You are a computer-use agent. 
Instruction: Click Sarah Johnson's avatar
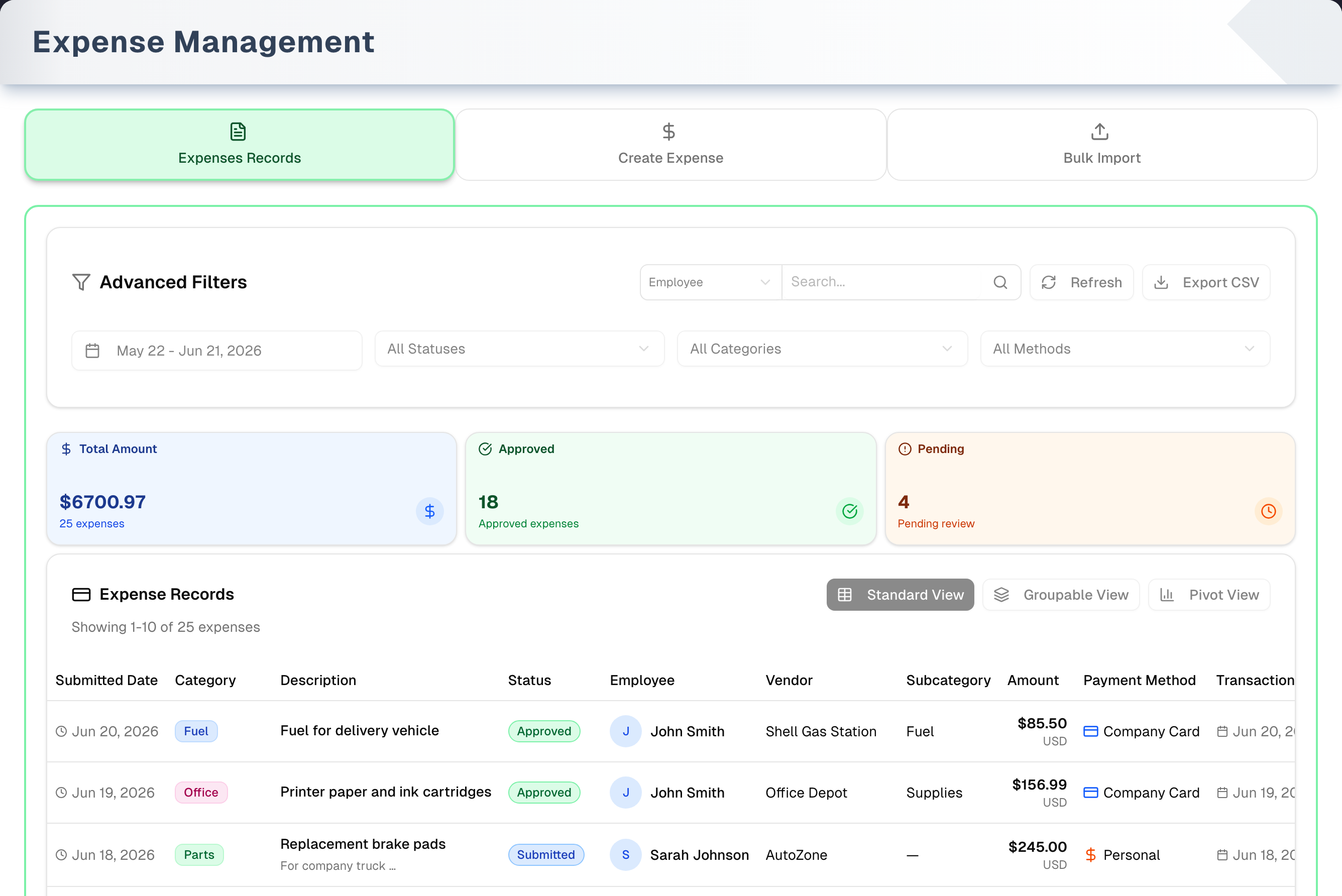tap(626, 854)
